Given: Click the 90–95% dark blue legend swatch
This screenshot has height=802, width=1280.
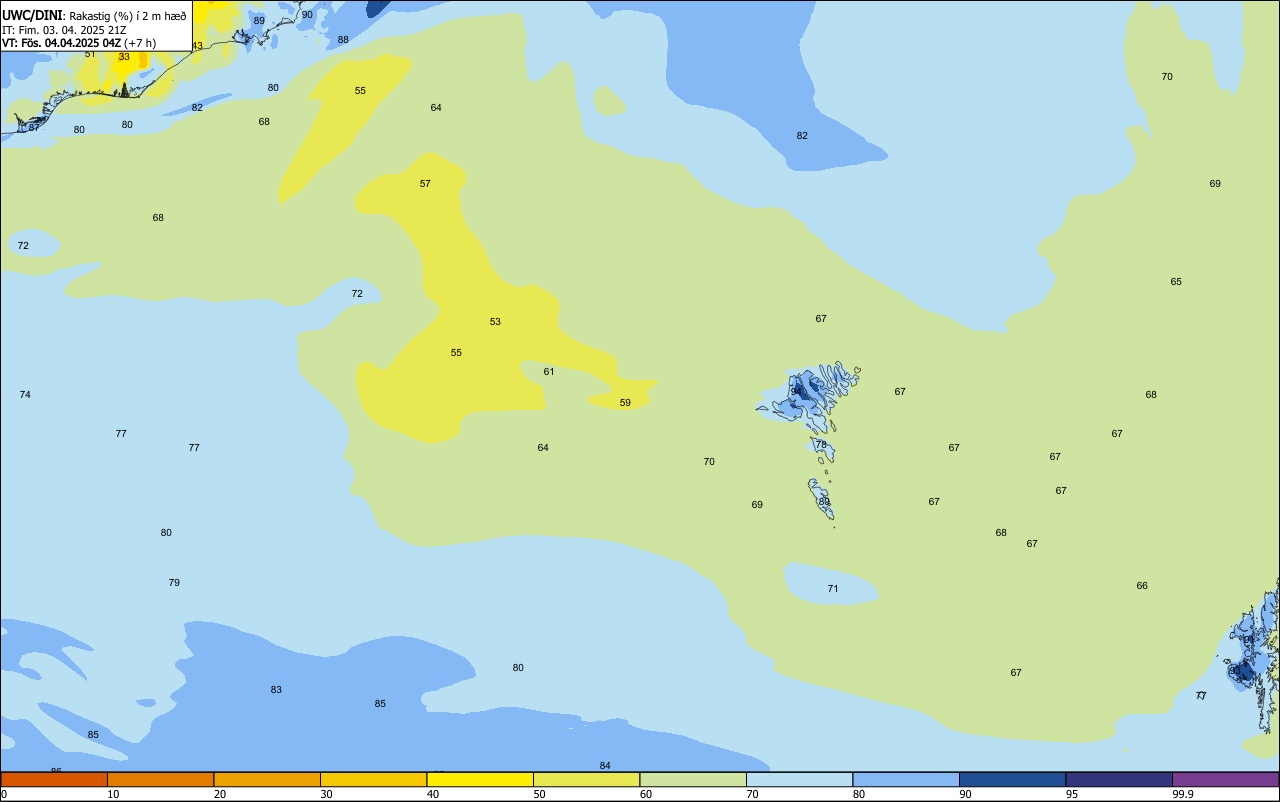Looking at the screenshot, I should [x=1012, y=779].
